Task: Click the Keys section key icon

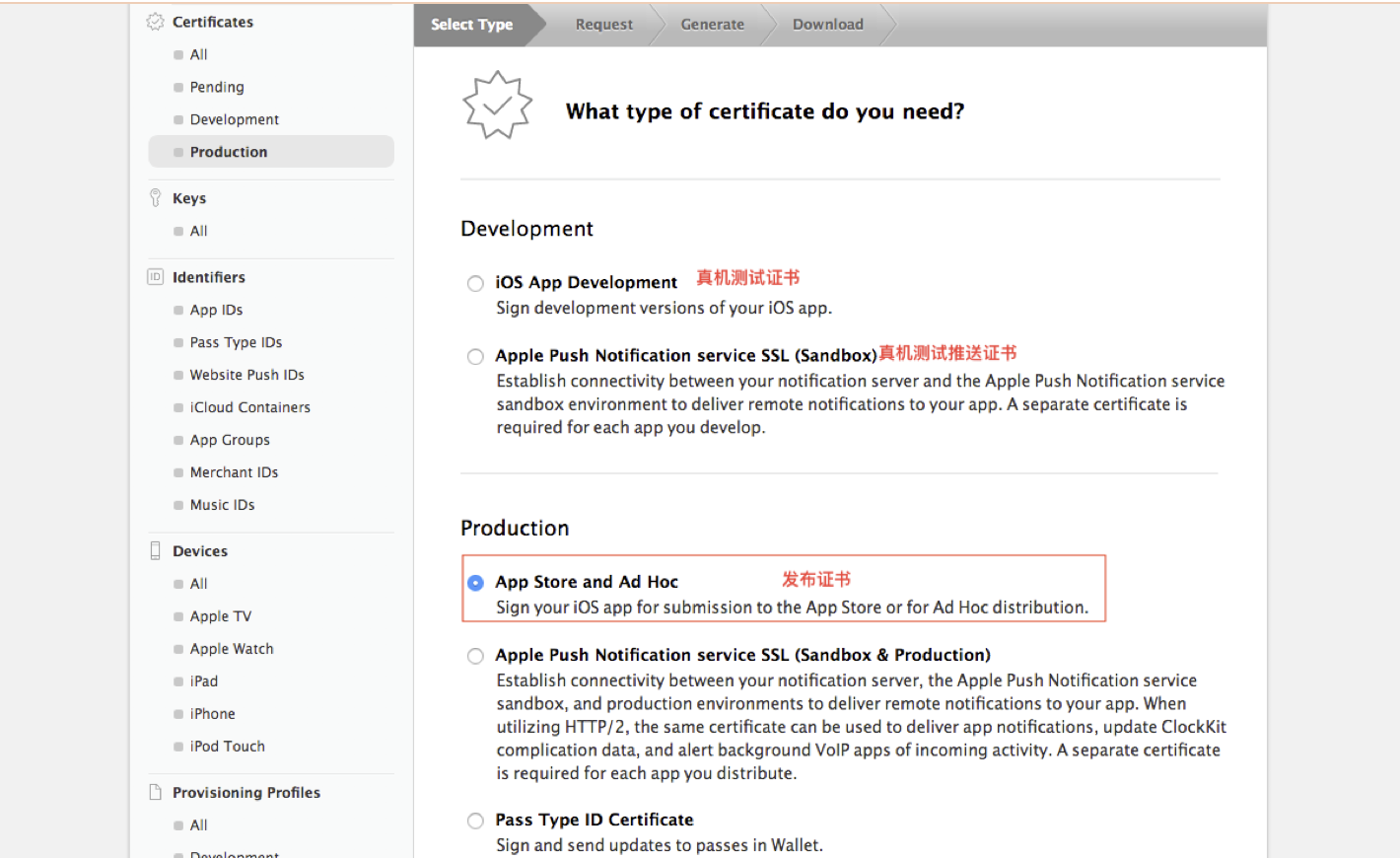Action: point(155,198)
